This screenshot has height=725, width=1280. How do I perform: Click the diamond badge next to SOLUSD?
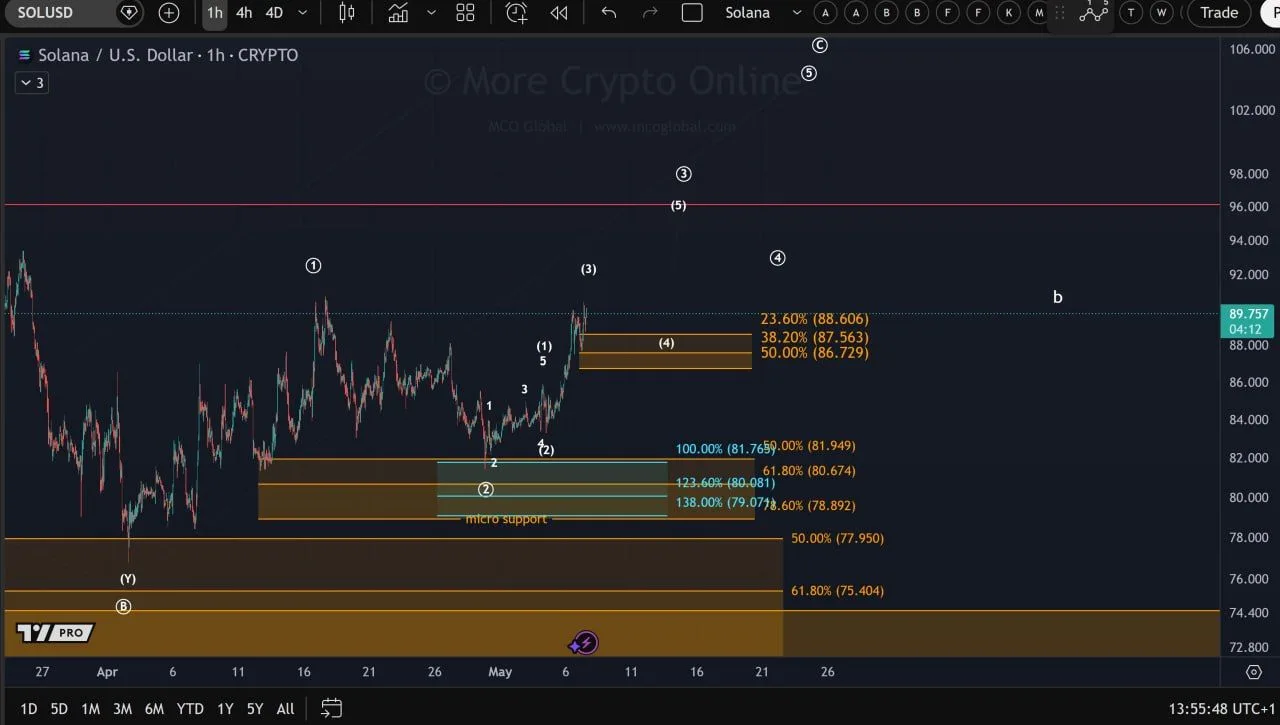point(129,13)
